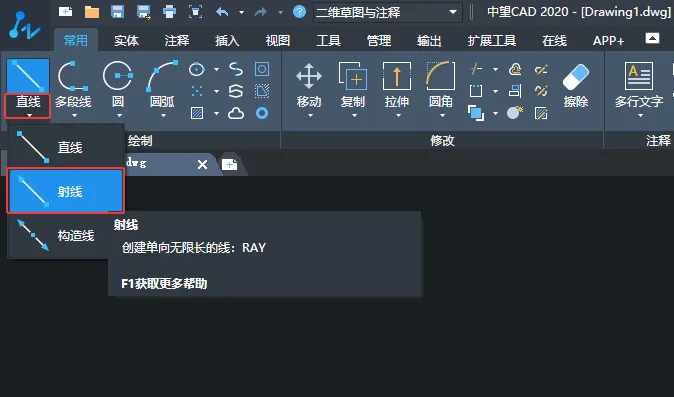Viewport: 674px width, 397px height.
Task: Click the trim tool icon in modify panel
Action: 476,69
